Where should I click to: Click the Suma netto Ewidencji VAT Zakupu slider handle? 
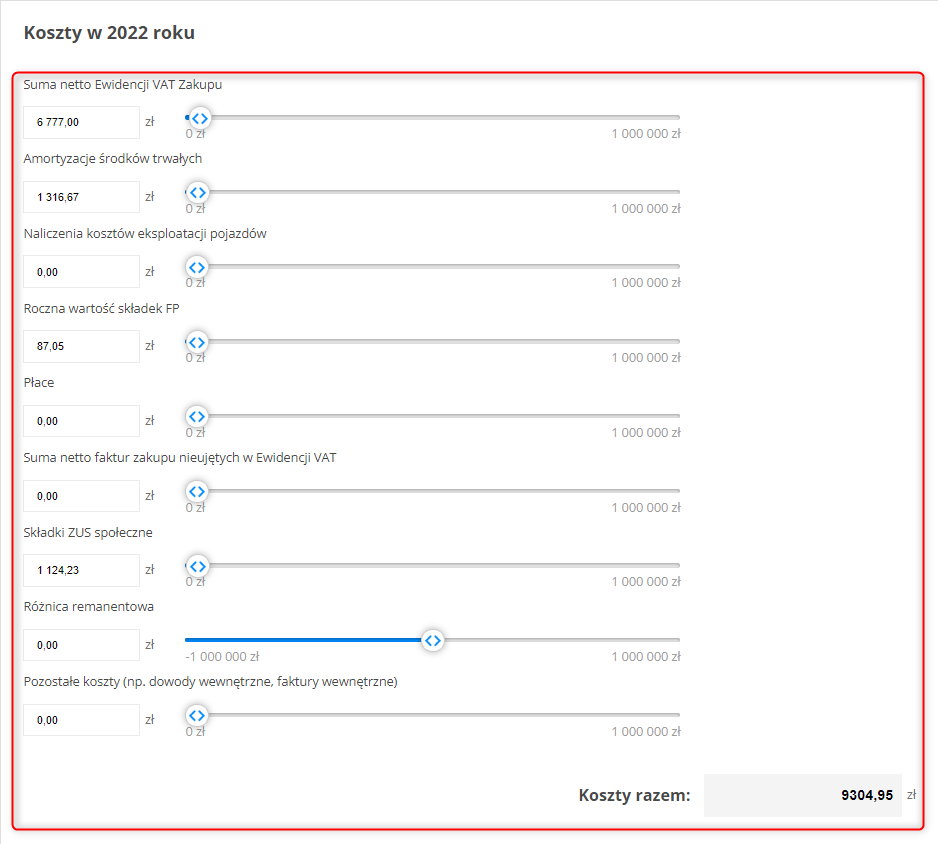(x=200, y=118)
